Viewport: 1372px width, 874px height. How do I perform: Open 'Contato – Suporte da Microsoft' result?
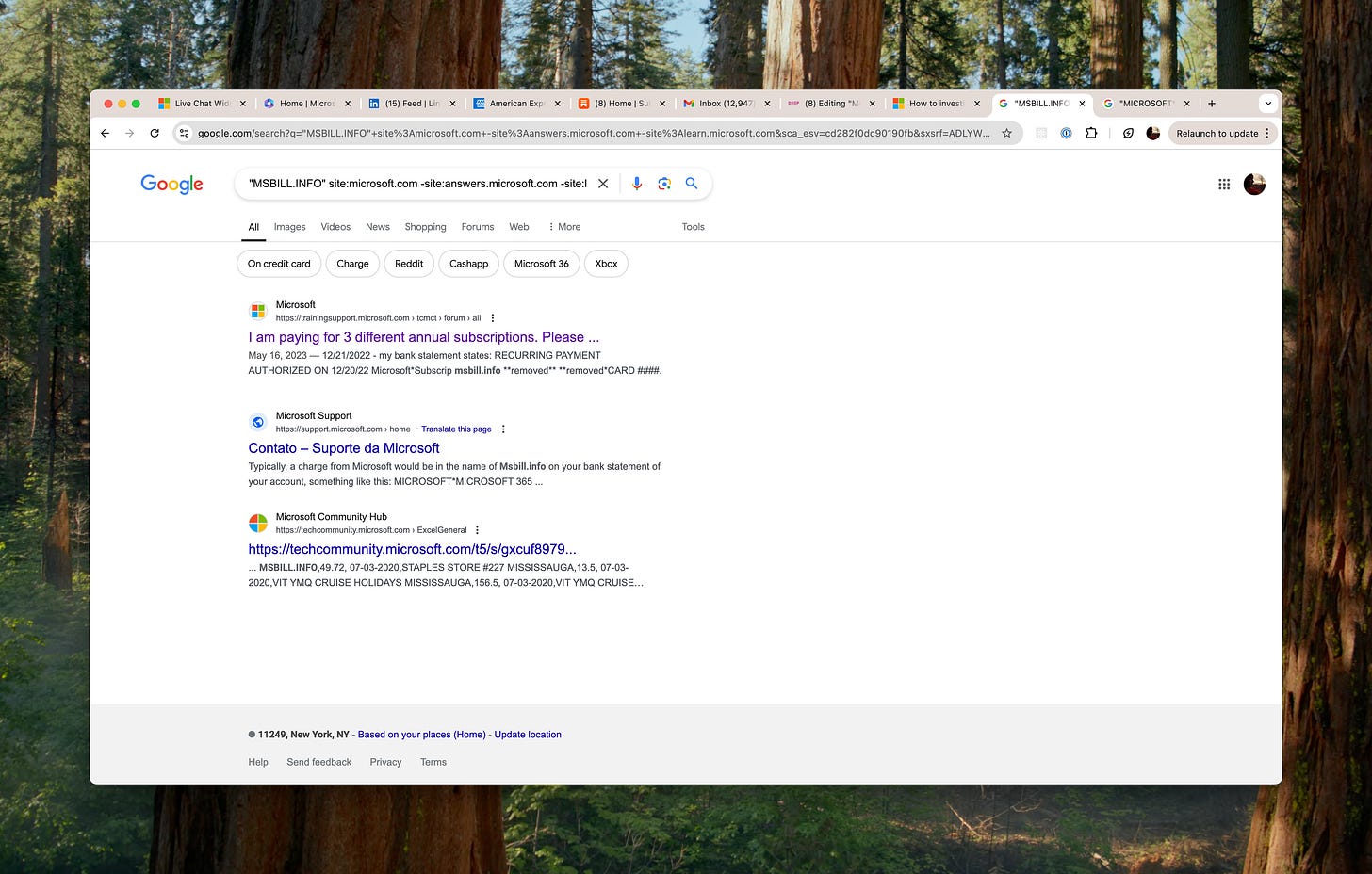(344, 448)
